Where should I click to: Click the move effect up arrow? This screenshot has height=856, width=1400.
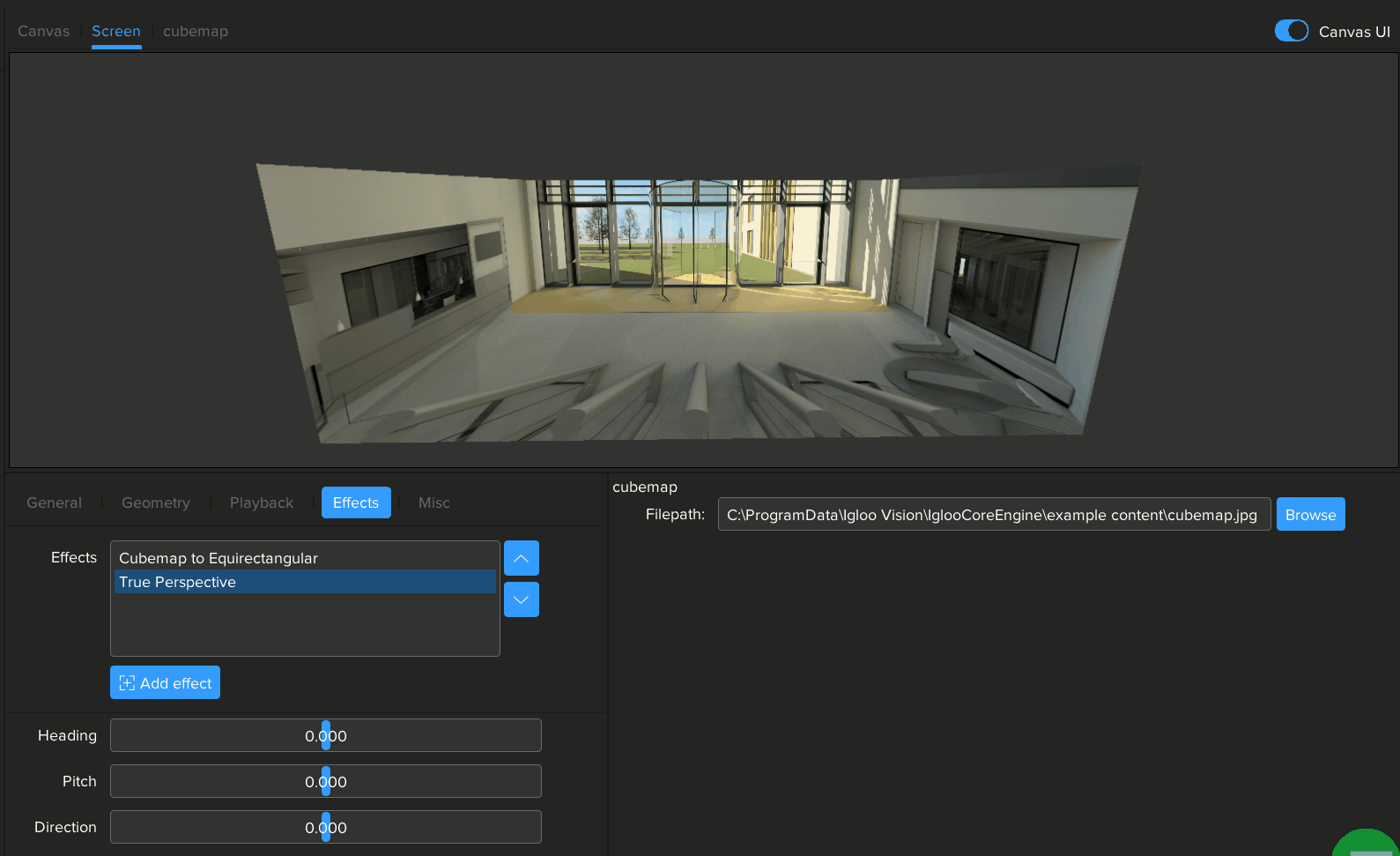click(x=521, y=558)
